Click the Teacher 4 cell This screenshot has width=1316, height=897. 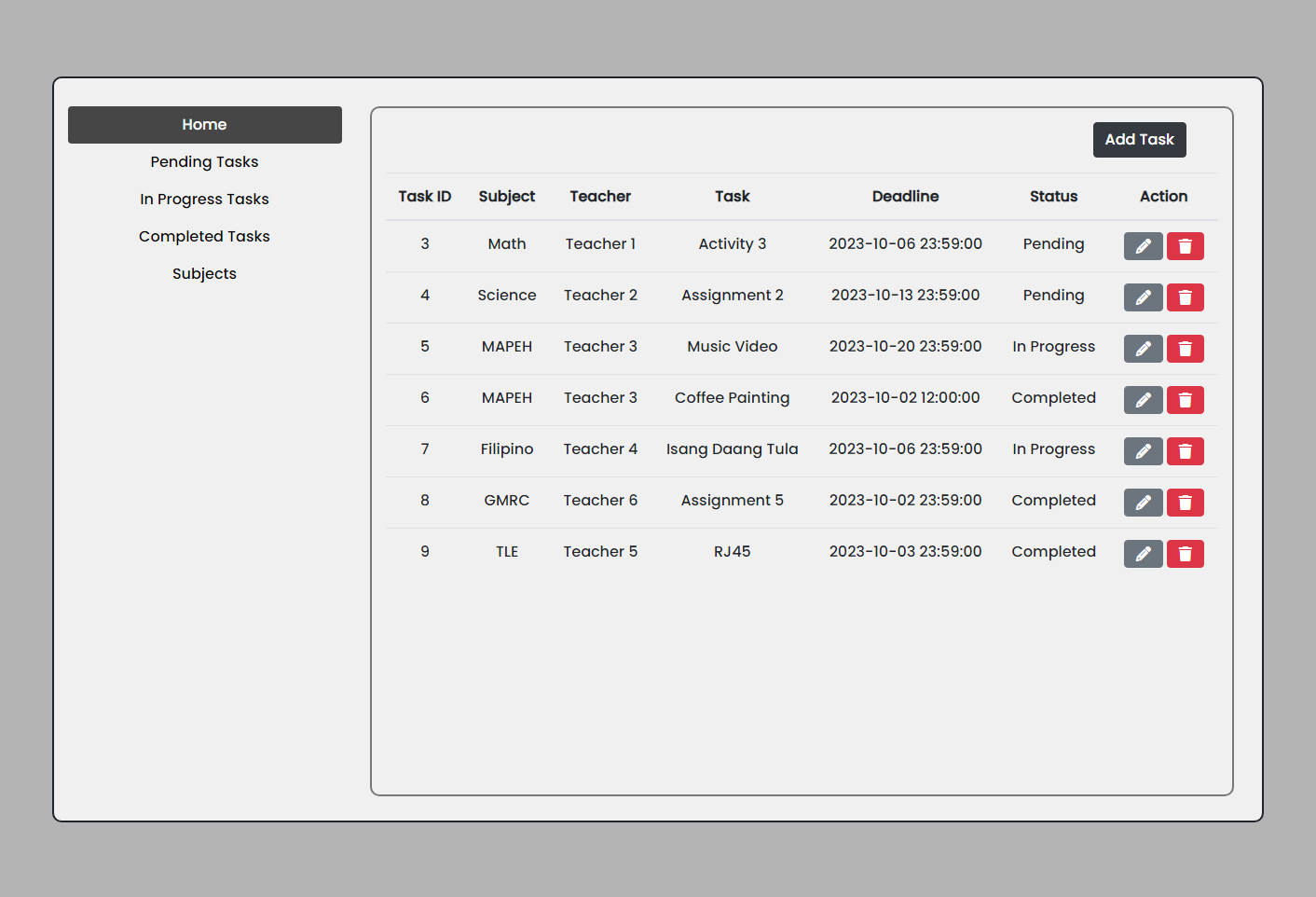pyautogui.click(x=600, y=449)
